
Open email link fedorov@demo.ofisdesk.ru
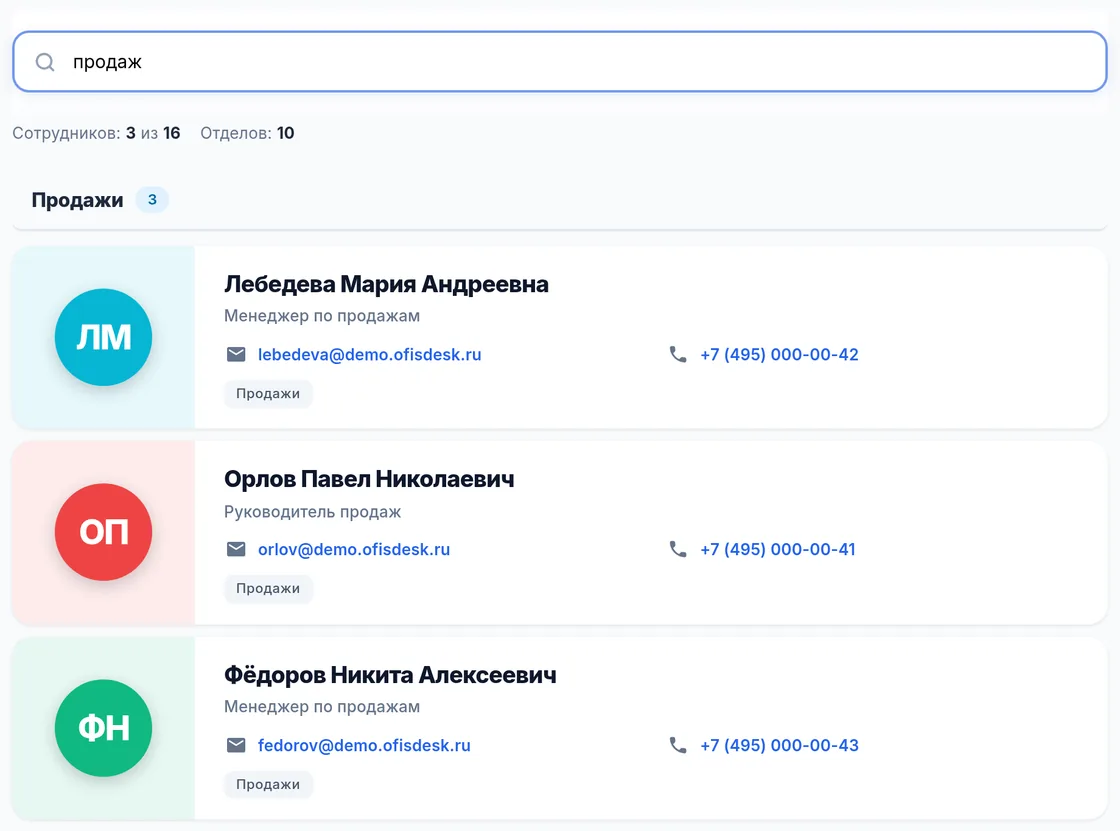coord(364,745)
